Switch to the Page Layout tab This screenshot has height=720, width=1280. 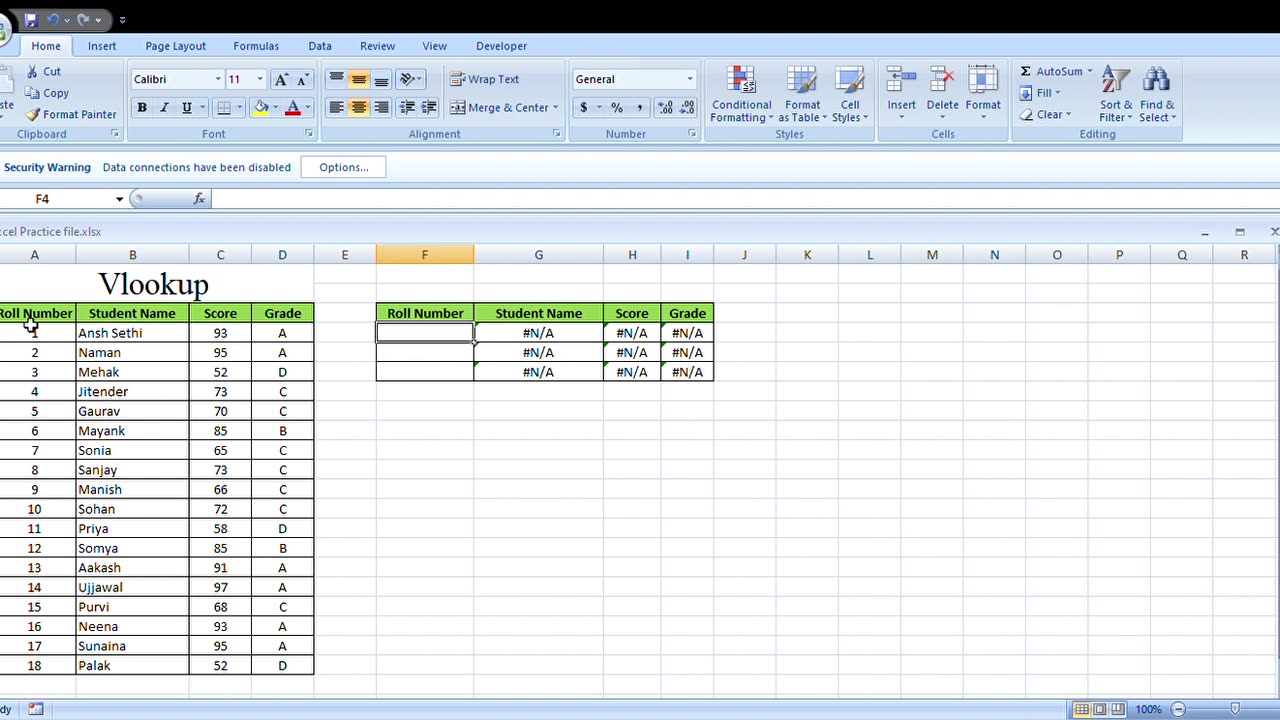[175, 46]
